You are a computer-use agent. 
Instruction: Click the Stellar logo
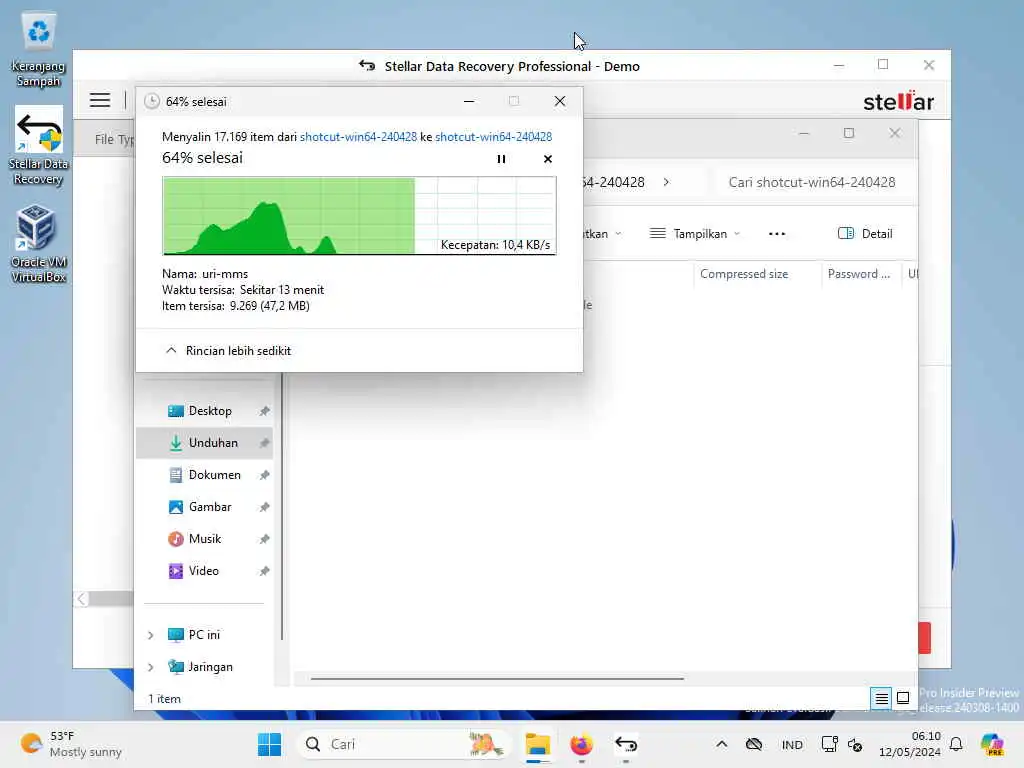click(x=899, y=101)
